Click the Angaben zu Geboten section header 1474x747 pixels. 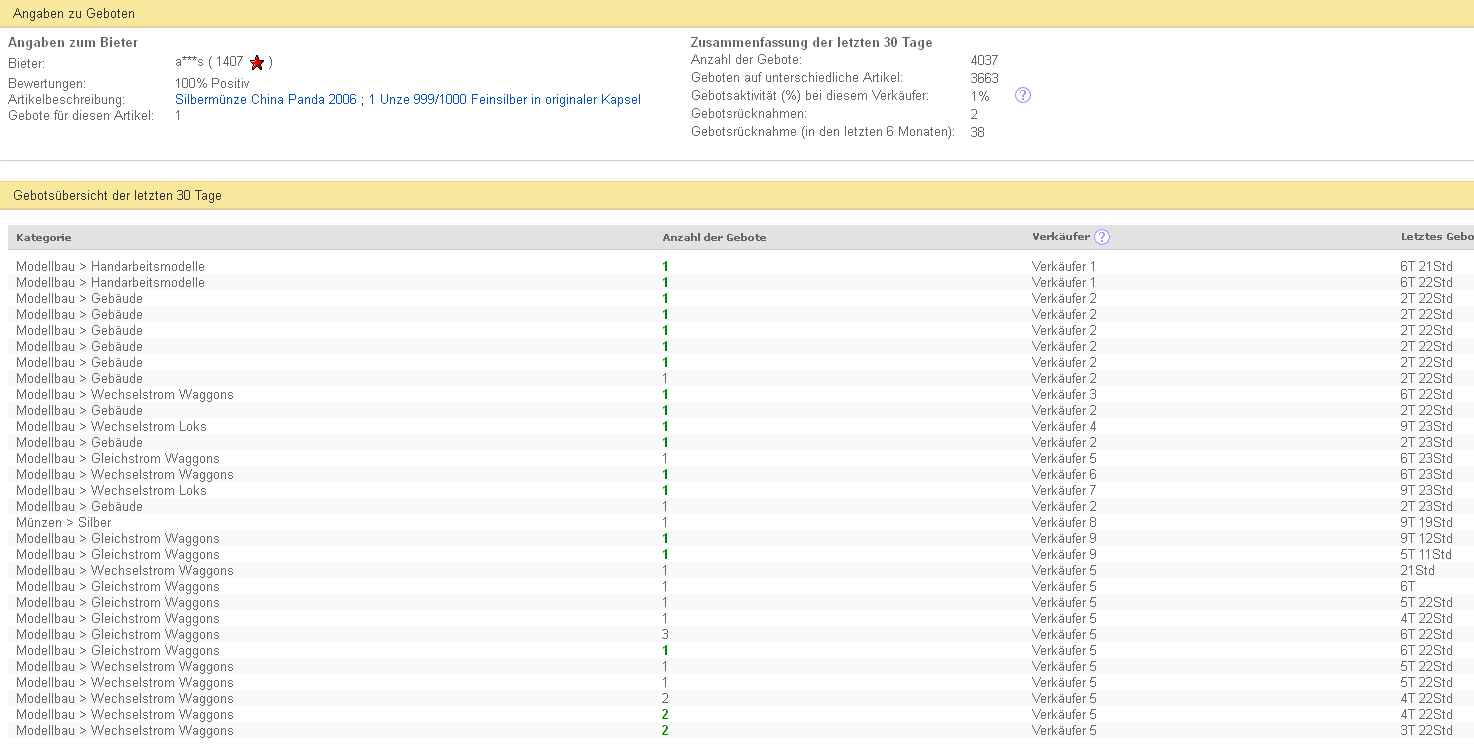(x=74, y=14)
